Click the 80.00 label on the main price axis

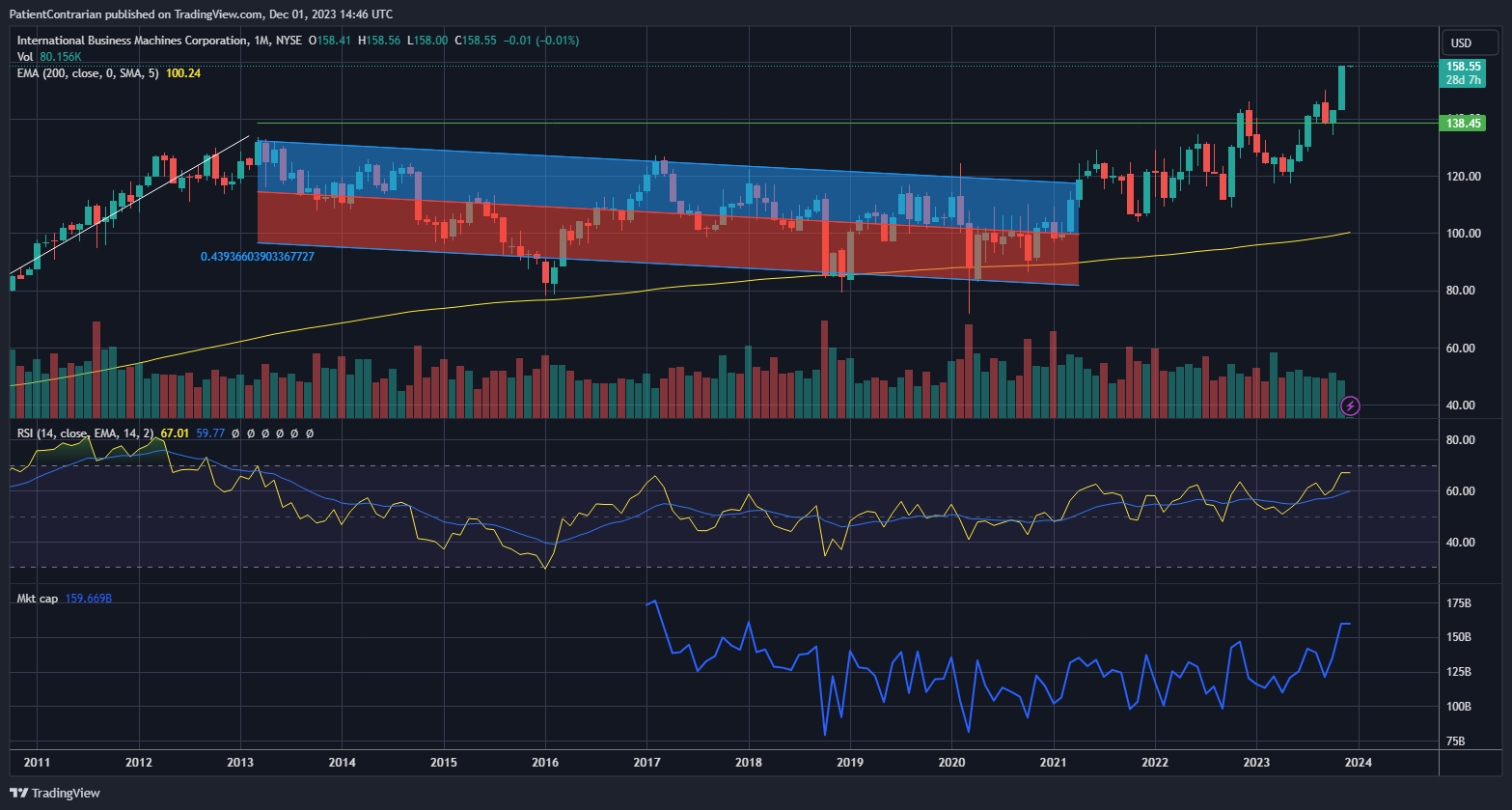(x=1461, y=291)
